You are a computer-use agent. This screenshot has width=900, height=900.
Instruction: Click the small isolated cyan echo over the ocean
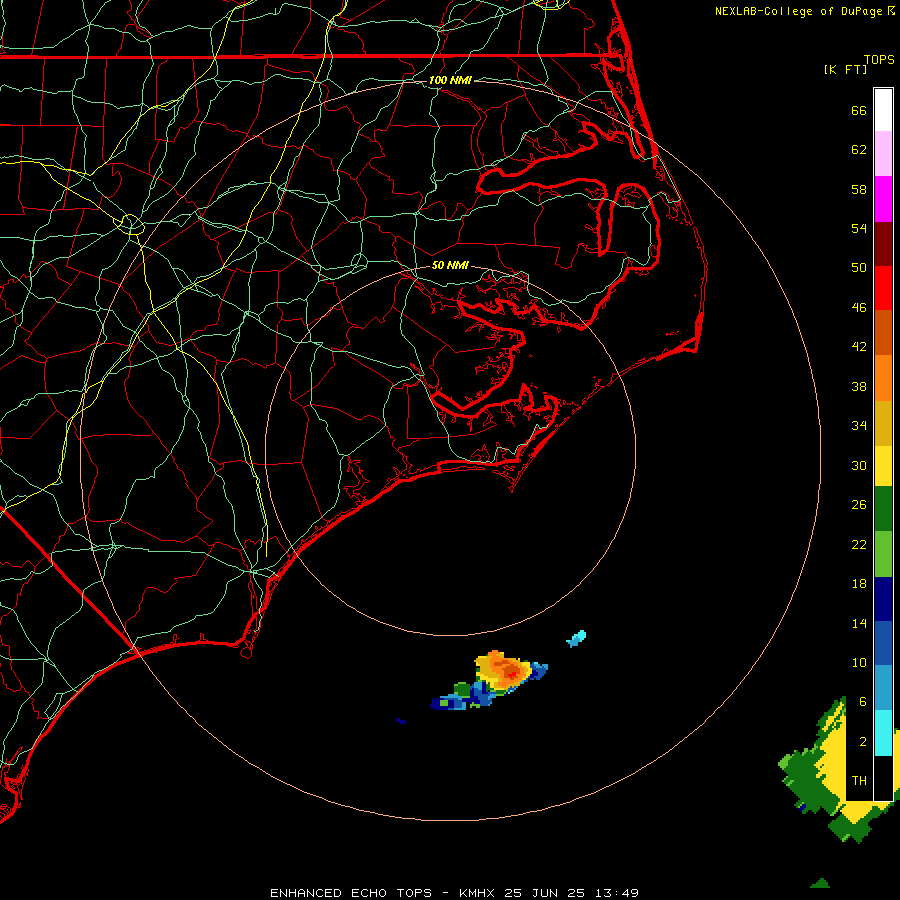coord(576,638)
